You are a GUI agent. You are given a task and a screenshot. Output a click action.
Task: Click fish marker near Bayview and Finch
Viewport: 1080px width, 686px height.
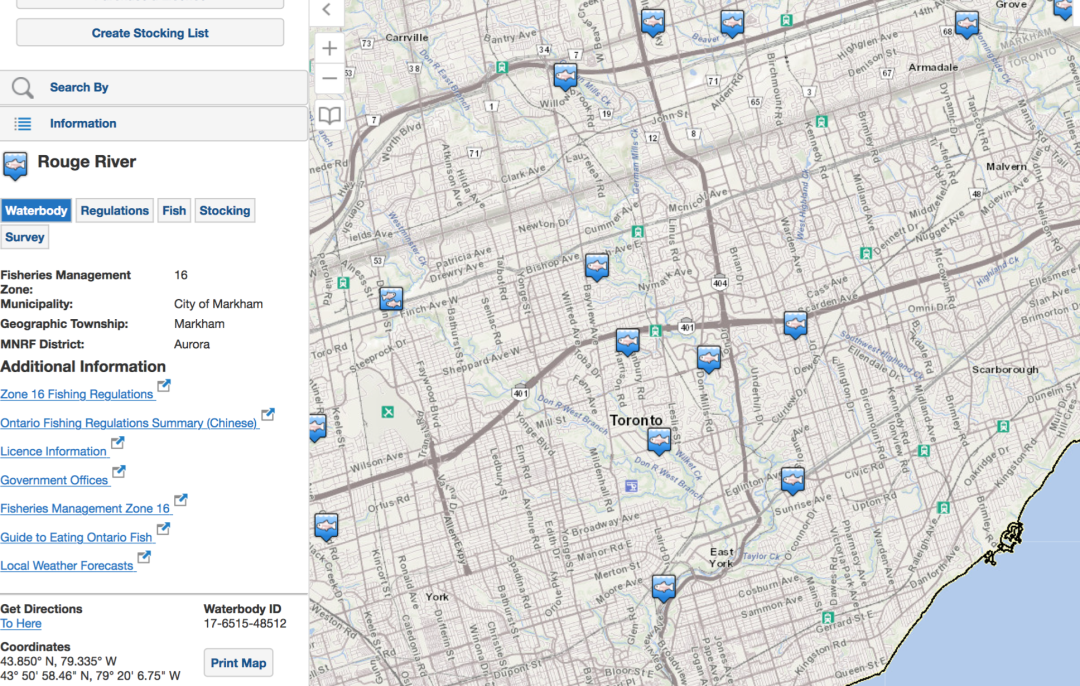coord(597,266)
